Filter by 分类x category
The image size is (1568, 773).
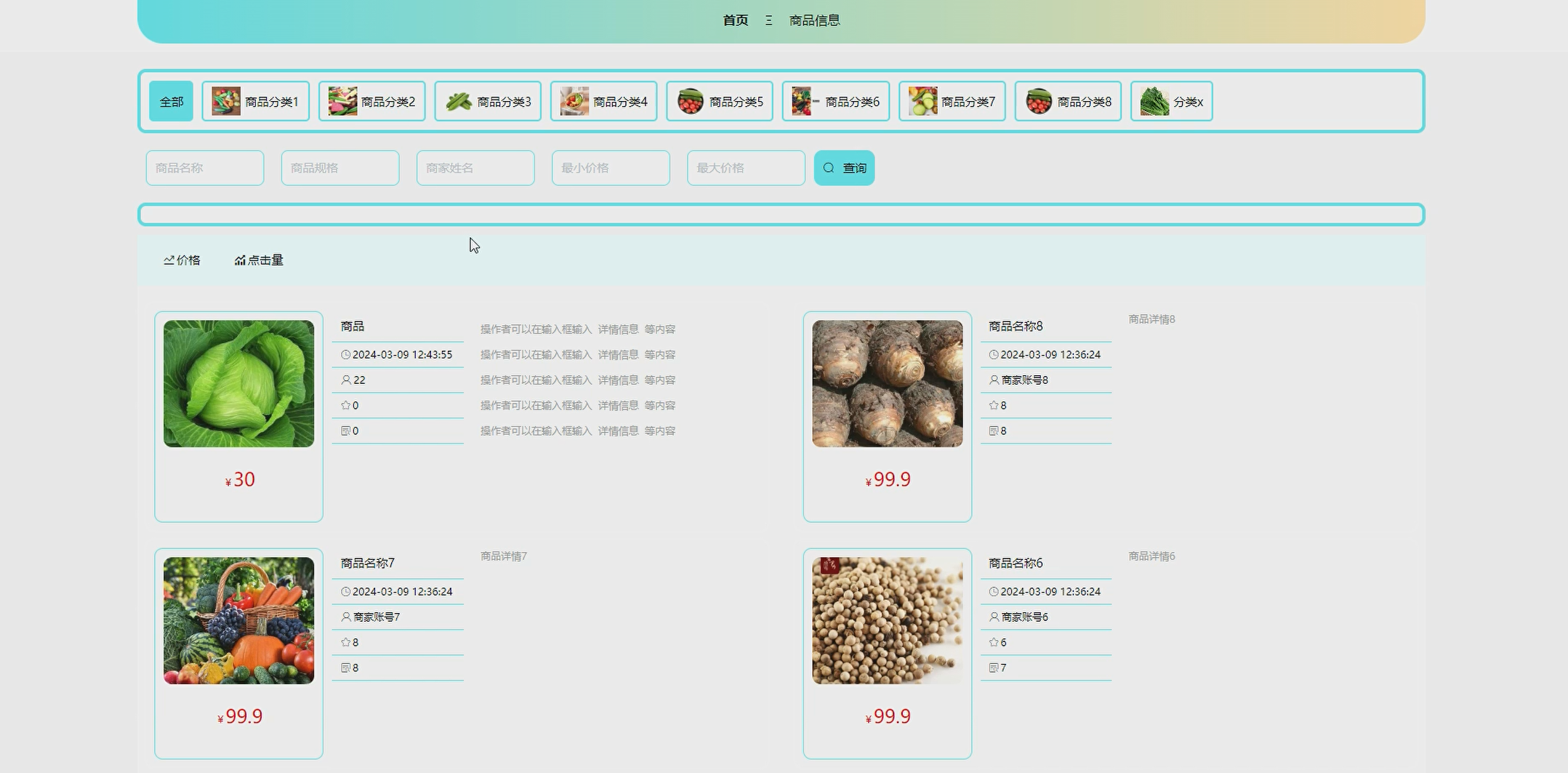tap(1171, 101)
